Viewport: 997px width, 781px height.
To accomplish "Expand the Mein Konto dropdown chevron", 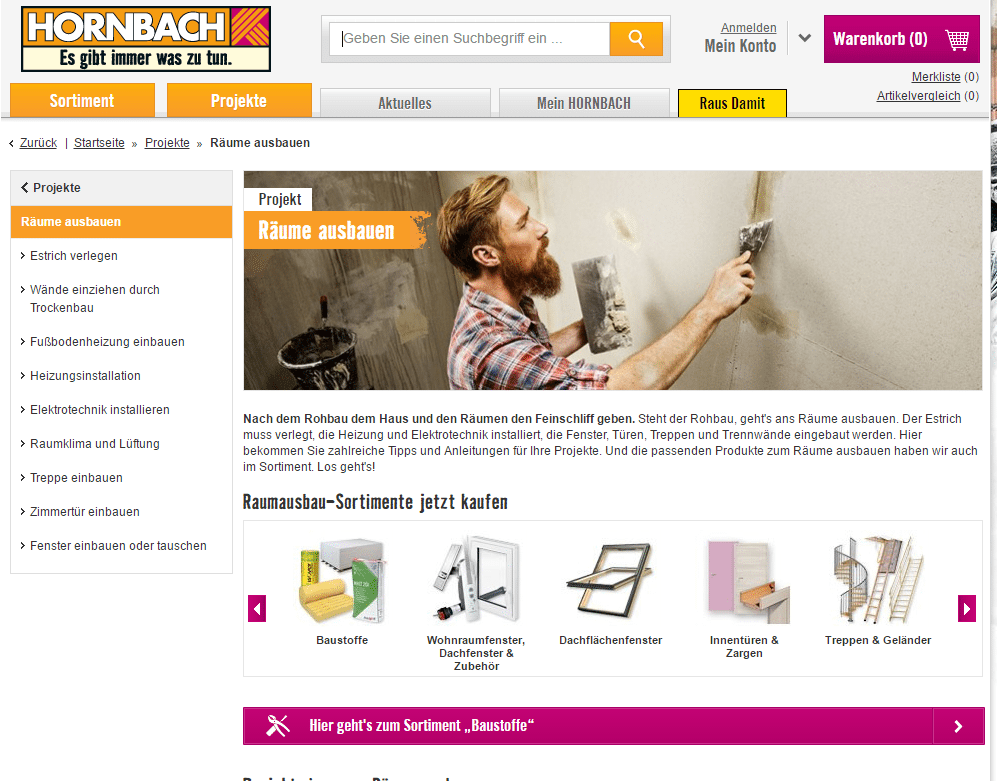I will 804,38.
